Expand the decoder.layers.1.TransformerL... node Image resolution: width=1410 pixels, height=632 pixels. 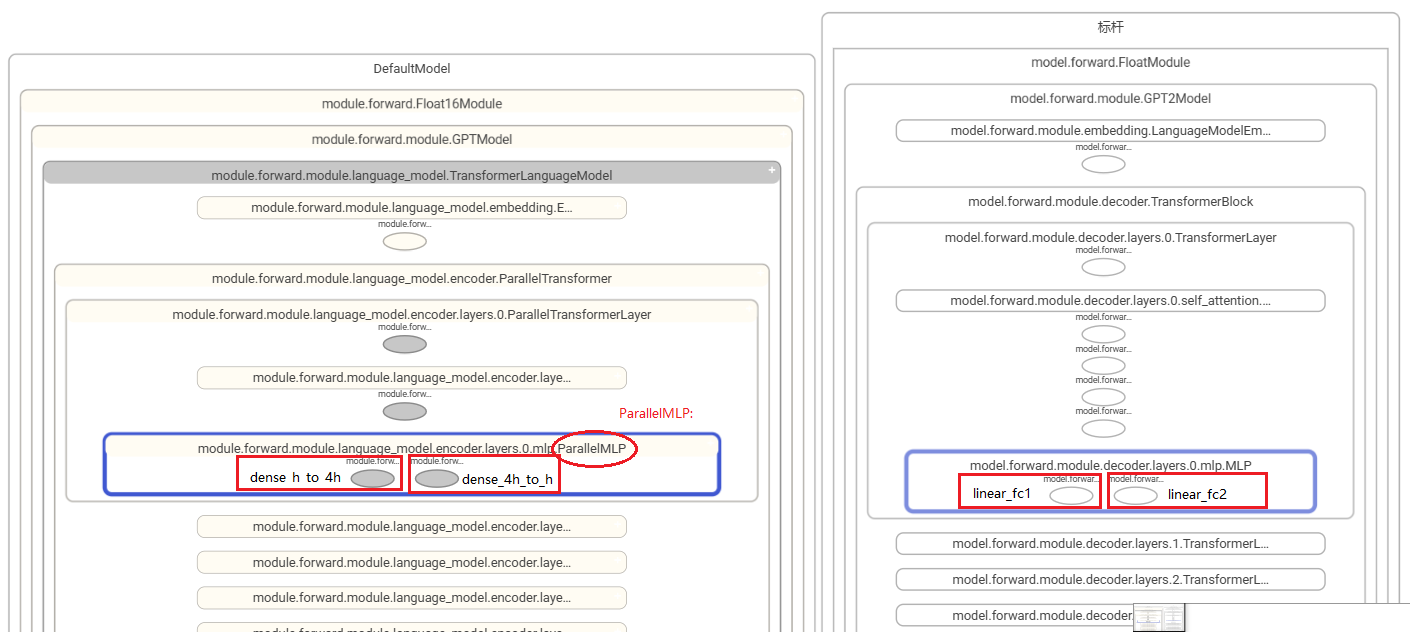[x=1110, y=543]
